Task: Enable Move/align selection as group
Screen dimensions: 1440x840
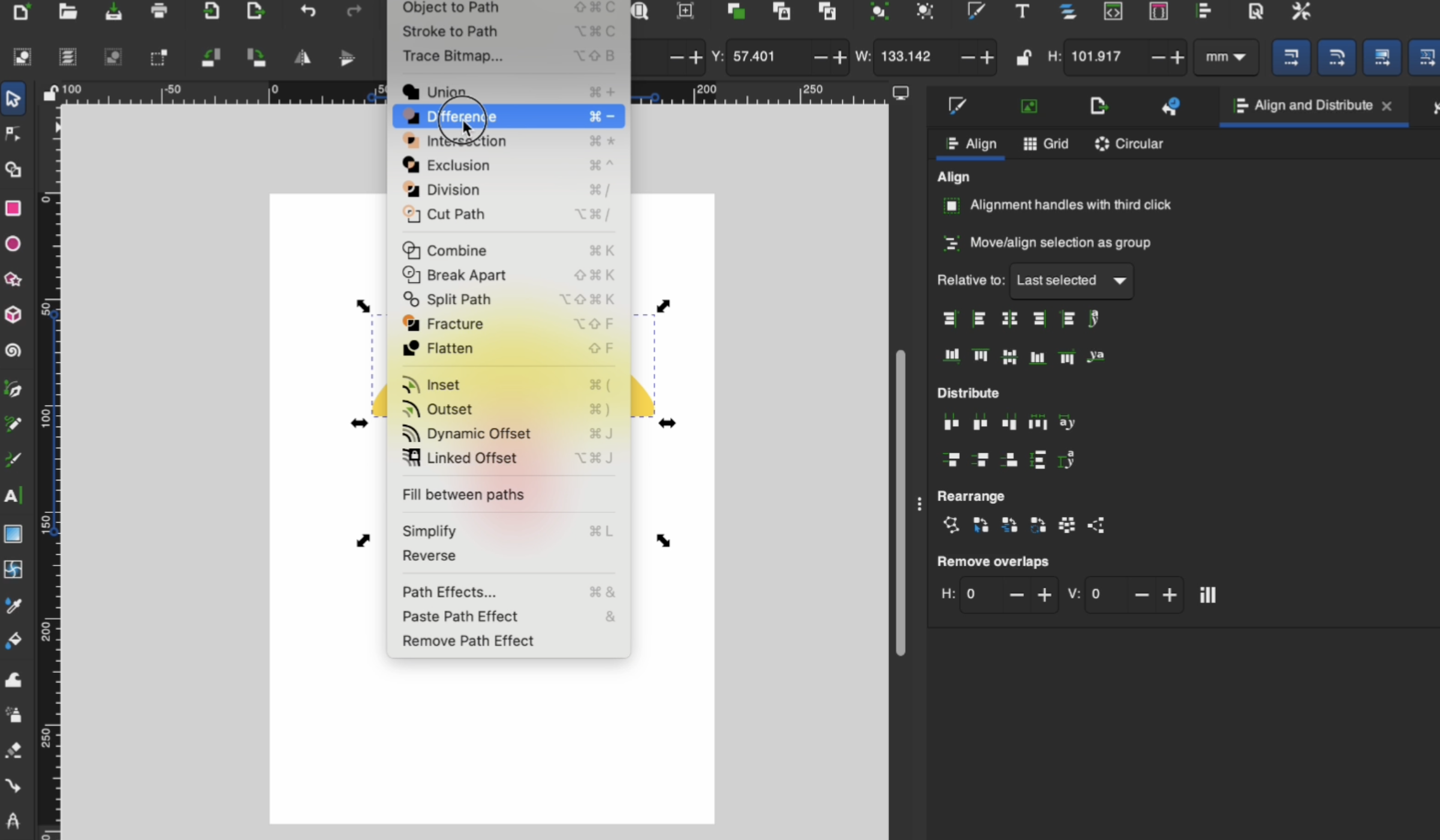Action: coord(951,243)
